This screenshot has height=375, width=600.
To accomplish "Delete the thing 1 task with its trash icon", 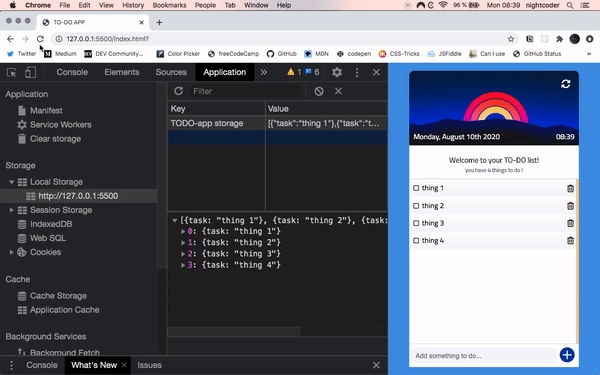I will [x=570, y=188].
